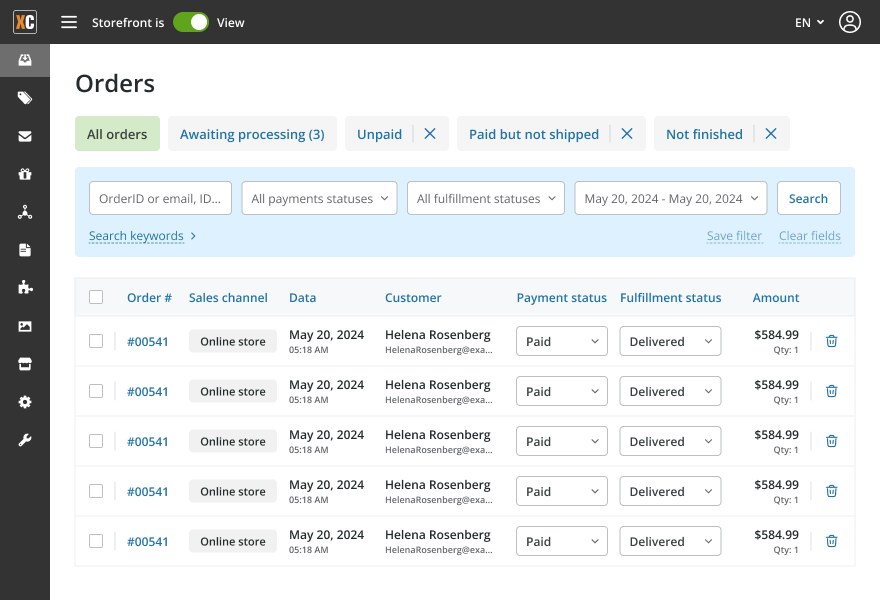Screen dimensions: 880x600
Task: Open the tags icon in the sidebar
Action: [x=25, y=98]
